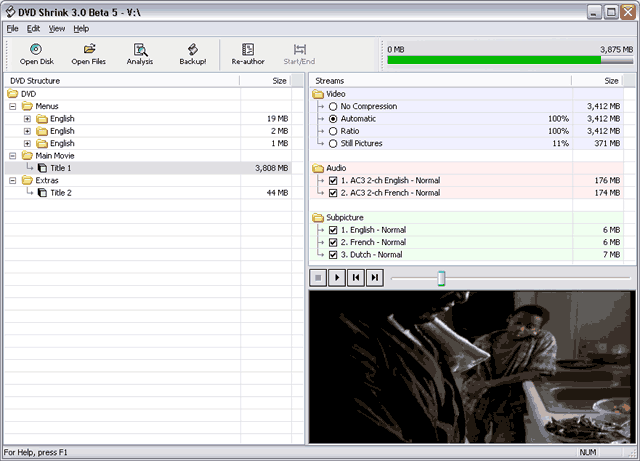Click the 19 MB English menu folder icon

click(x=42, y=119)
